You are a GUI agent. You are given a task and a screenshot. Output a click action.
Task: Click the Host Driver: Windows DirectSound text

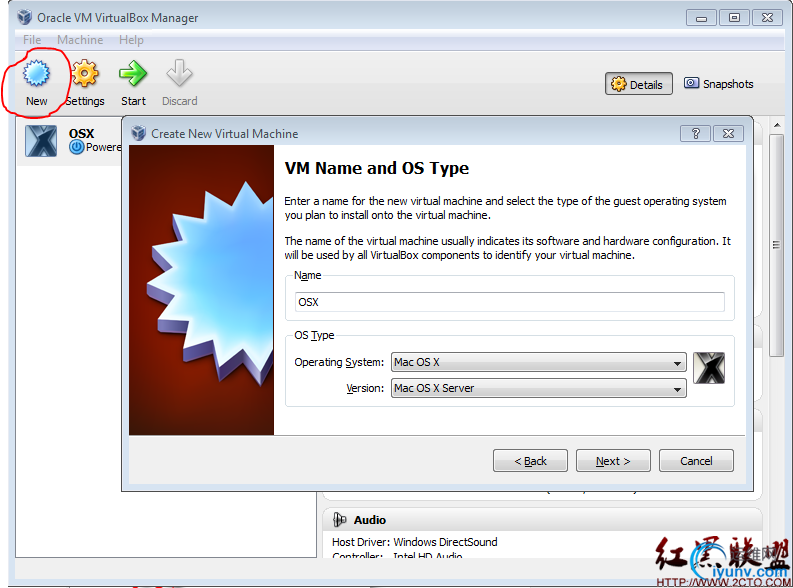pyautogui.click(x=414, y=542)
